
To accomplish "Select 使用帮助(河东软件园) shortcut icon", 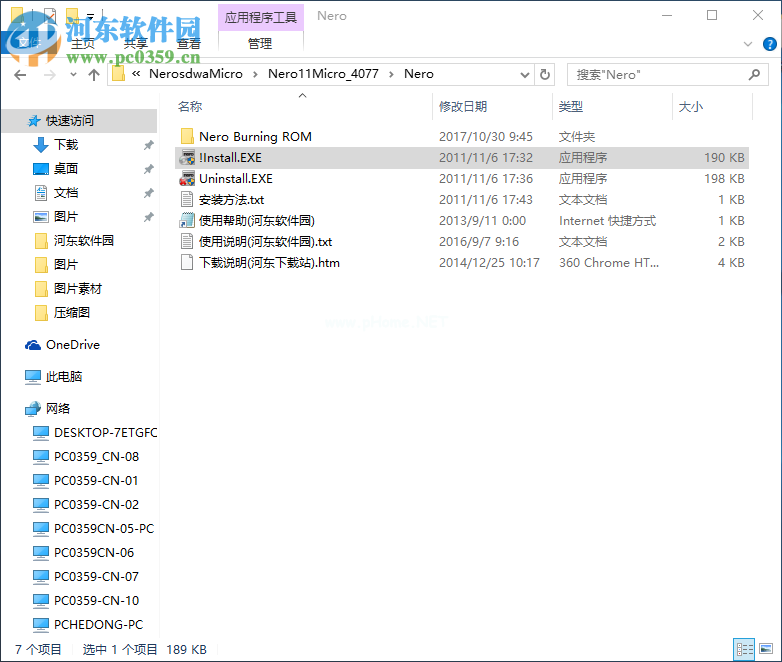I will click(x=187, y=221).
